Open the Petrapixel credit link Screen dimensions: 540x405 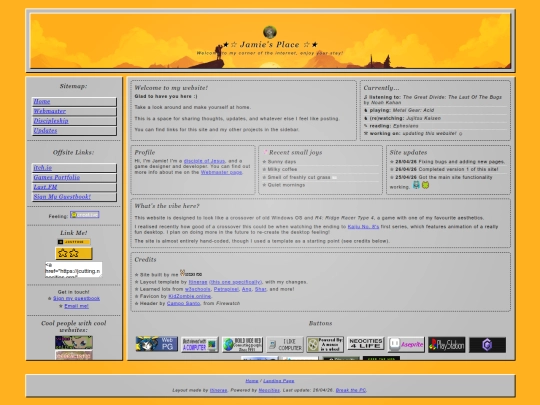[x=226, y=289]
